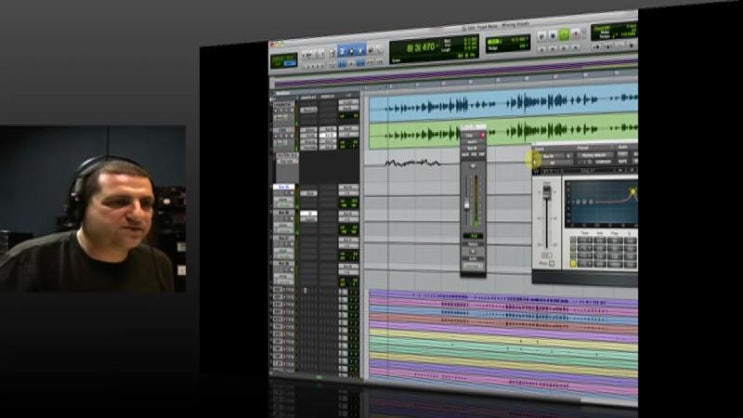Open the preset dropdown in the plugin header
The width and height of the screenshot is (743, 418).
point(596,155)
